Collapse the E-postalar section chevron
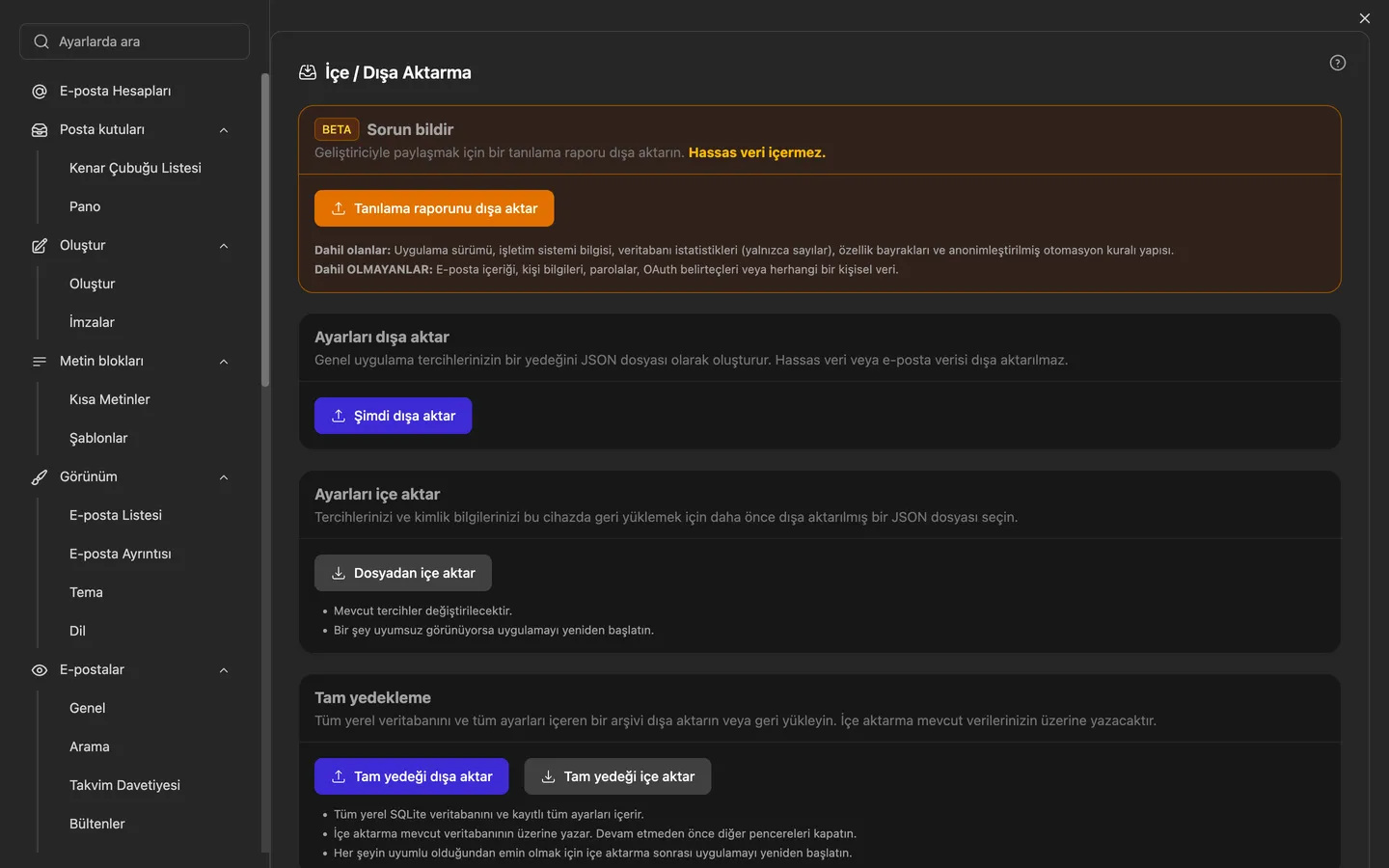Screen dimensions: 1389x868 (x=224, y=670)
